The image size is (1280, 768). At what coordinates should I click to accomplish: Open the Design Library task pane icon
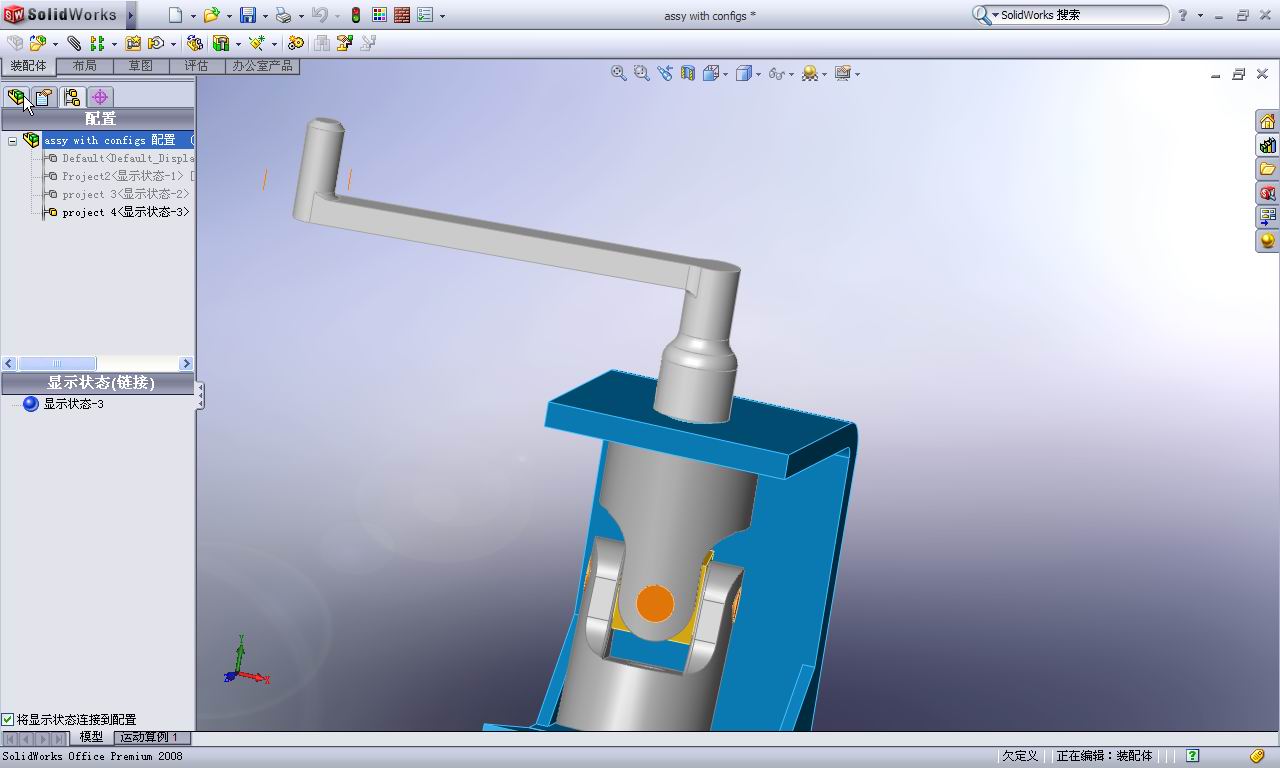pyautogui.click(x=1267, y=146)
